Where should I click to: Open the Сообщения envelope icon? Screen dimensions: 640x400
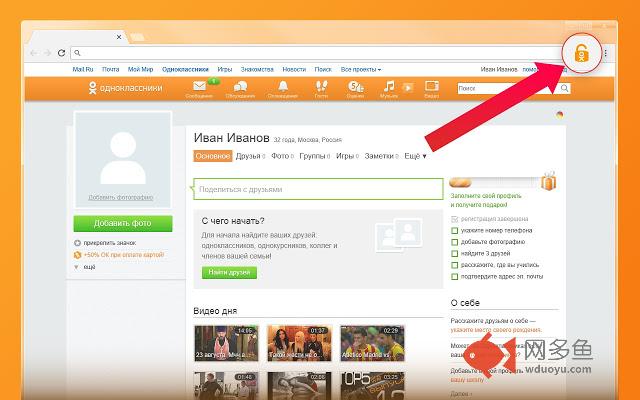point(199,86)
